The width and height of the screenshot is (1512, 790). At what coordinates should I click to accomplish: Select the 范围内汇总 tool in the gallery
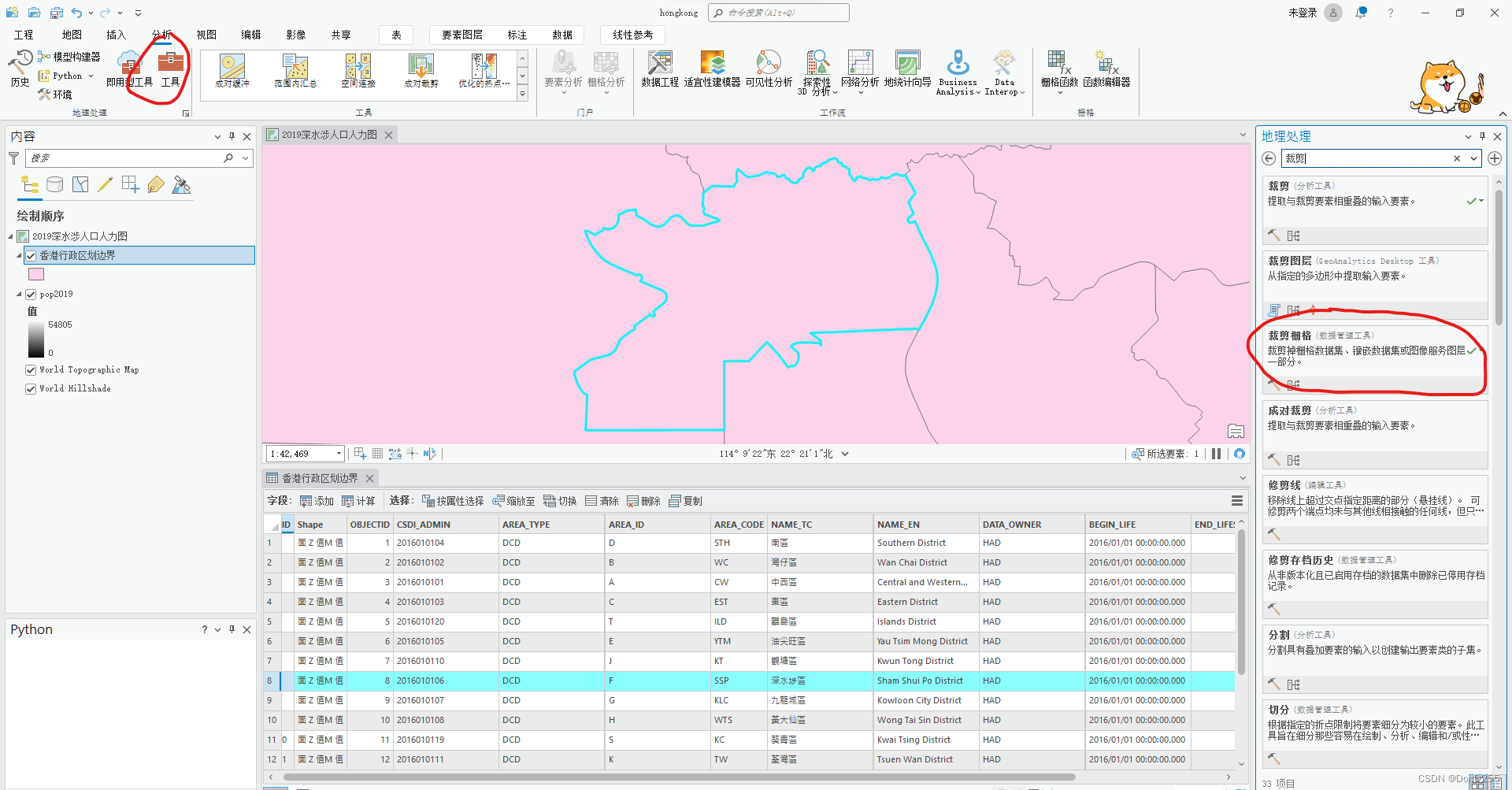point(295,71)
